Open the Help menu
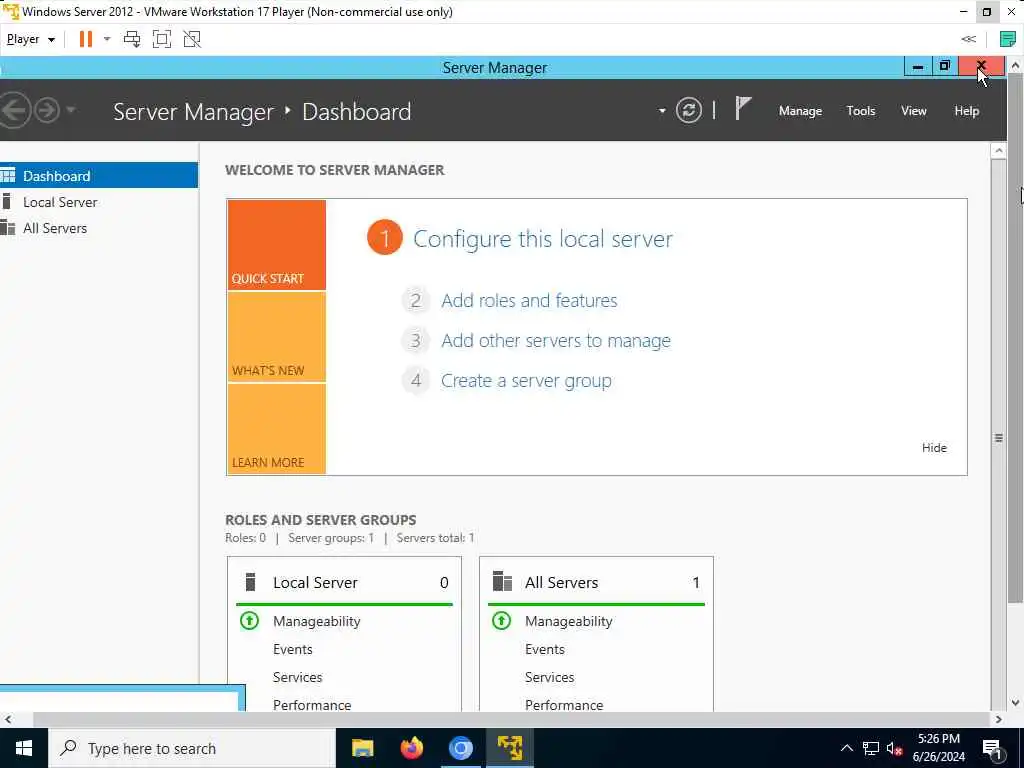 pos(967,111)
